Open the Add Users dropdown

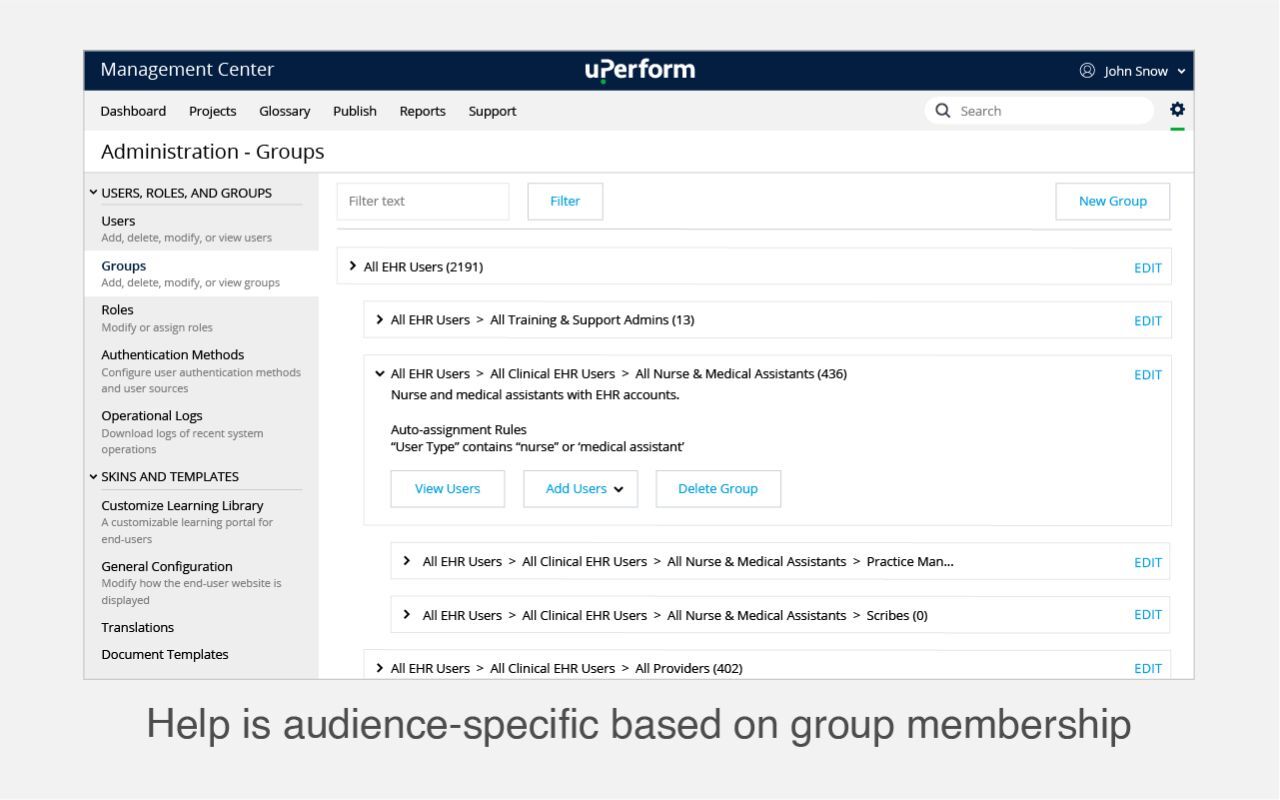pyautogui.click(x=580, y=488)
